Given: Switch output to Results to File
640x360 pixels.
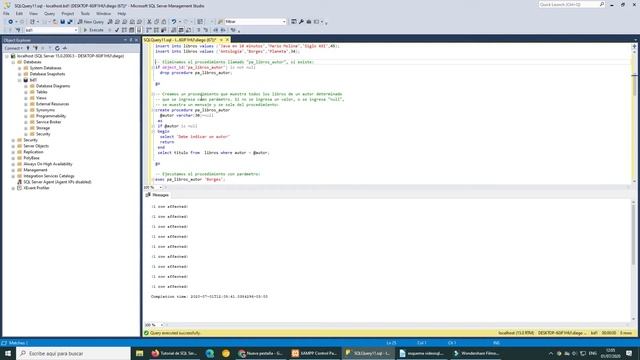Looking at the screenshot, I should pyautogui.click(x=188, y=30).
